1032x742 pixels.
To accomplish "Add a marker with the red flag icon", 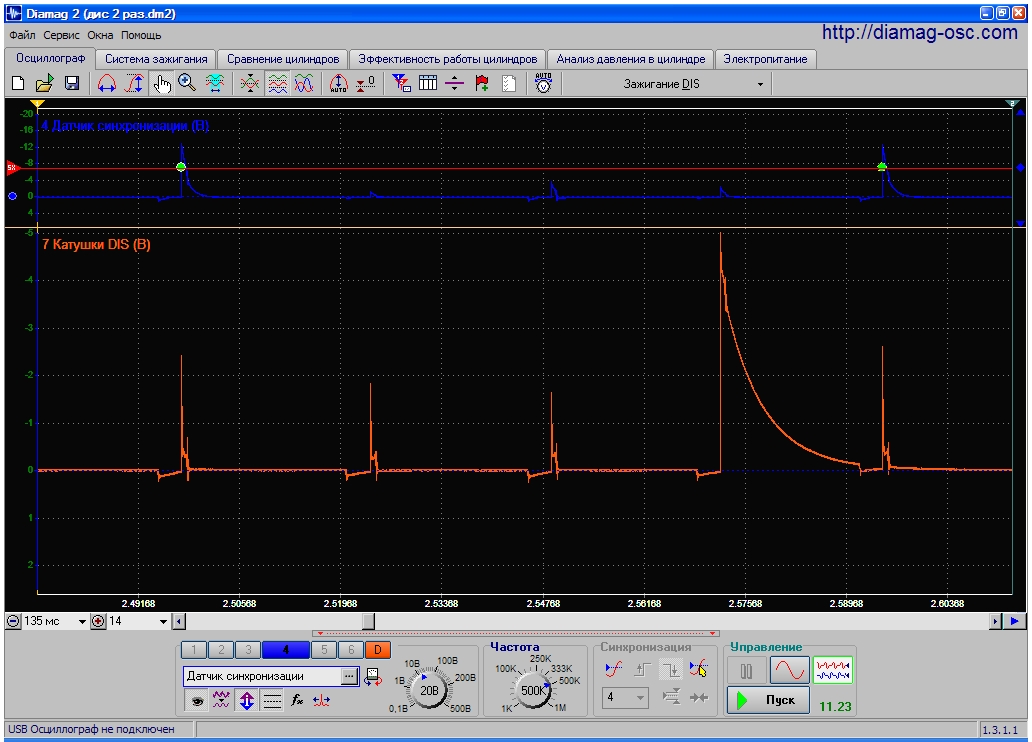I will (x=482, y=84).
